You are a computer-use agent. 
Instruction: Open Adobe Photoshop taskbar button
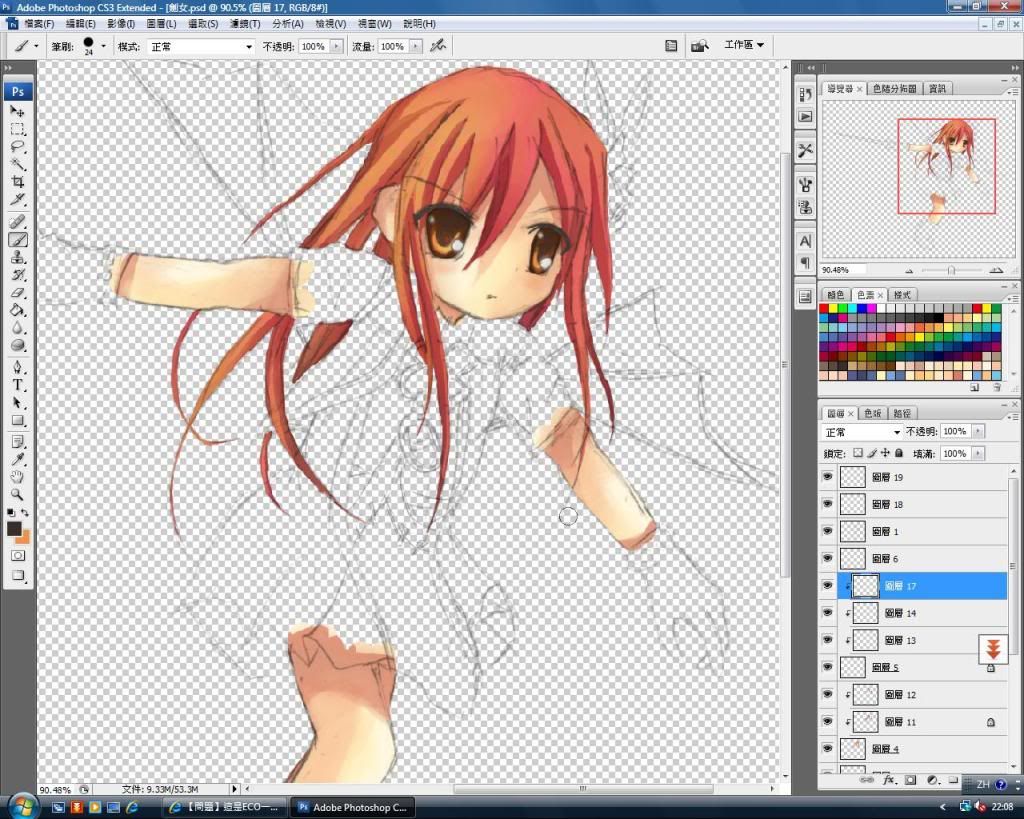pos(353,807)
